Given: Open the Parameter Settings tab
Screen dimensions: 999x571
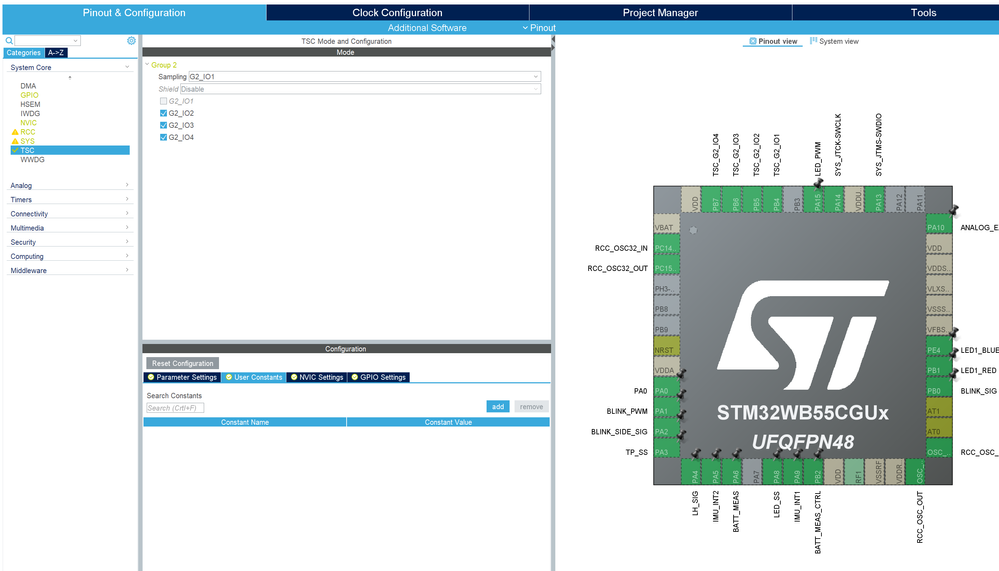Looking at the screenshot, I should [x=182, y=377].
